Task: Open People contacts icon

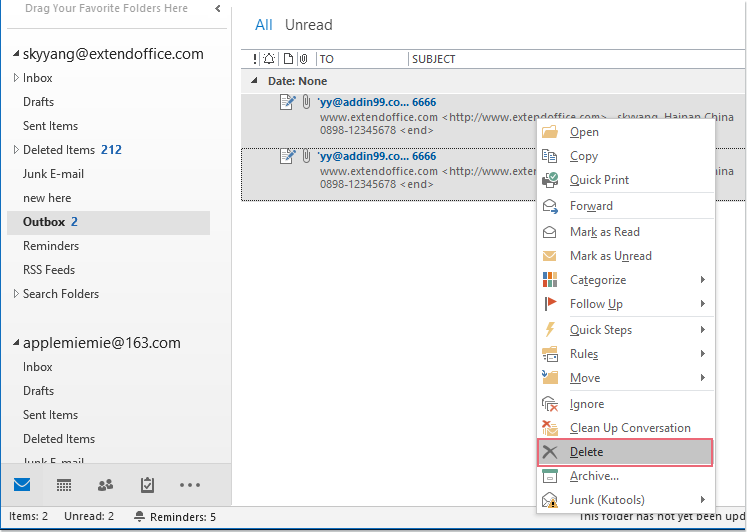Action: click(105, 485)
